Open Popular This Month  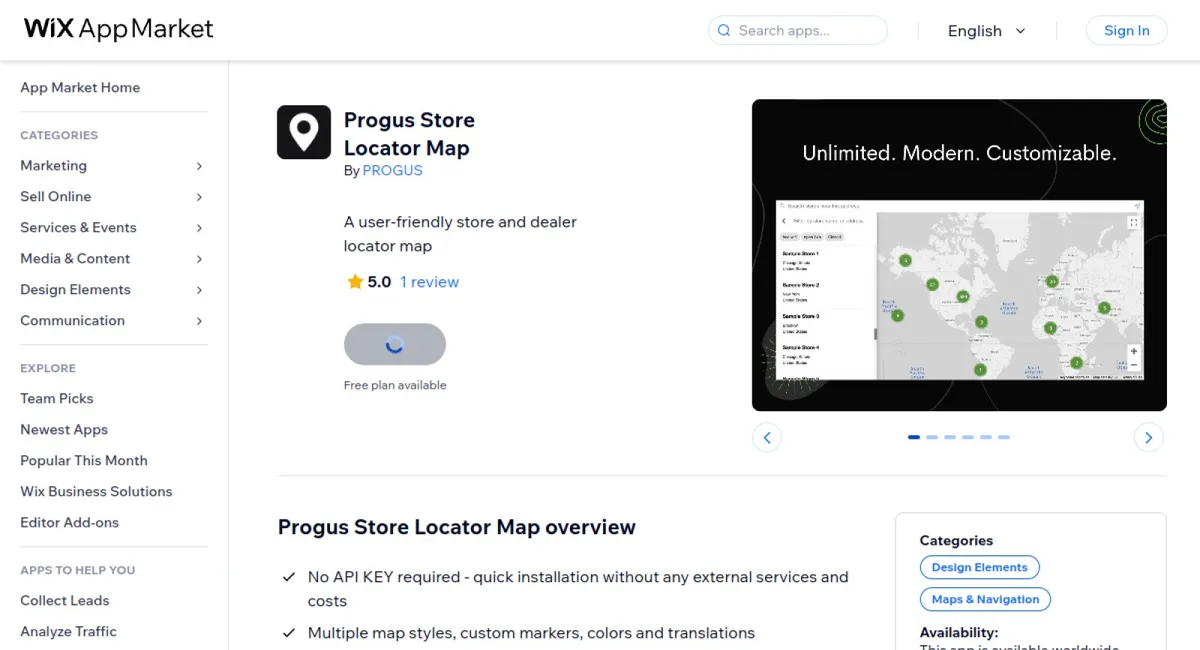tap(84, 460)
